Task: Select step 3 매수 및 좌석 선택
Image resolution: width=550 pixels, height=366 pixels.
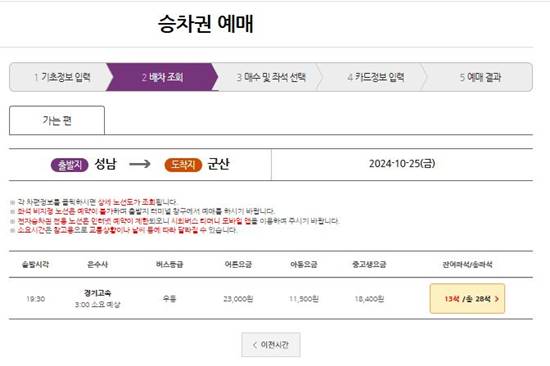Action: coord(271,77)
